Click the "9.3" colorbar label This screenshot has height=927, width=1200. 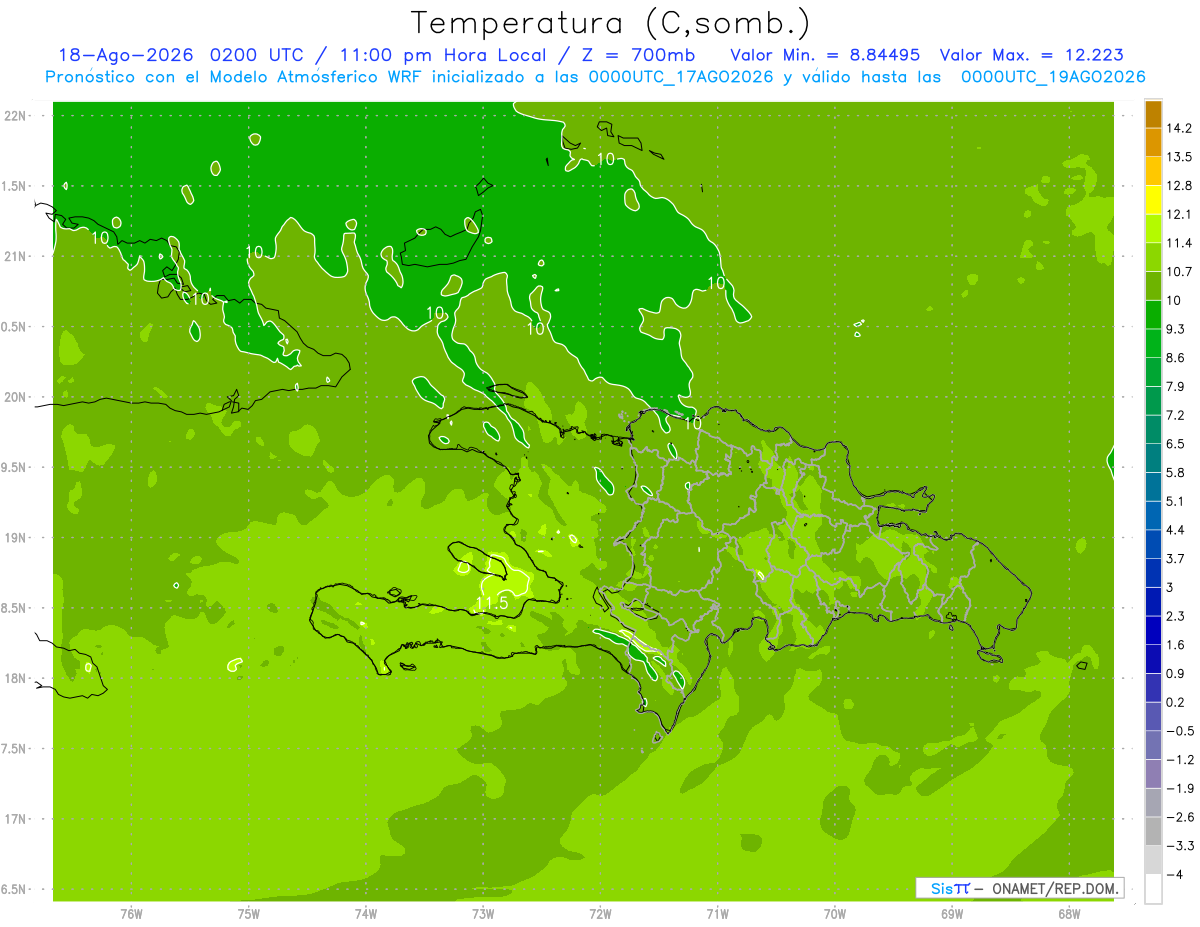[x=1176, y=329]
